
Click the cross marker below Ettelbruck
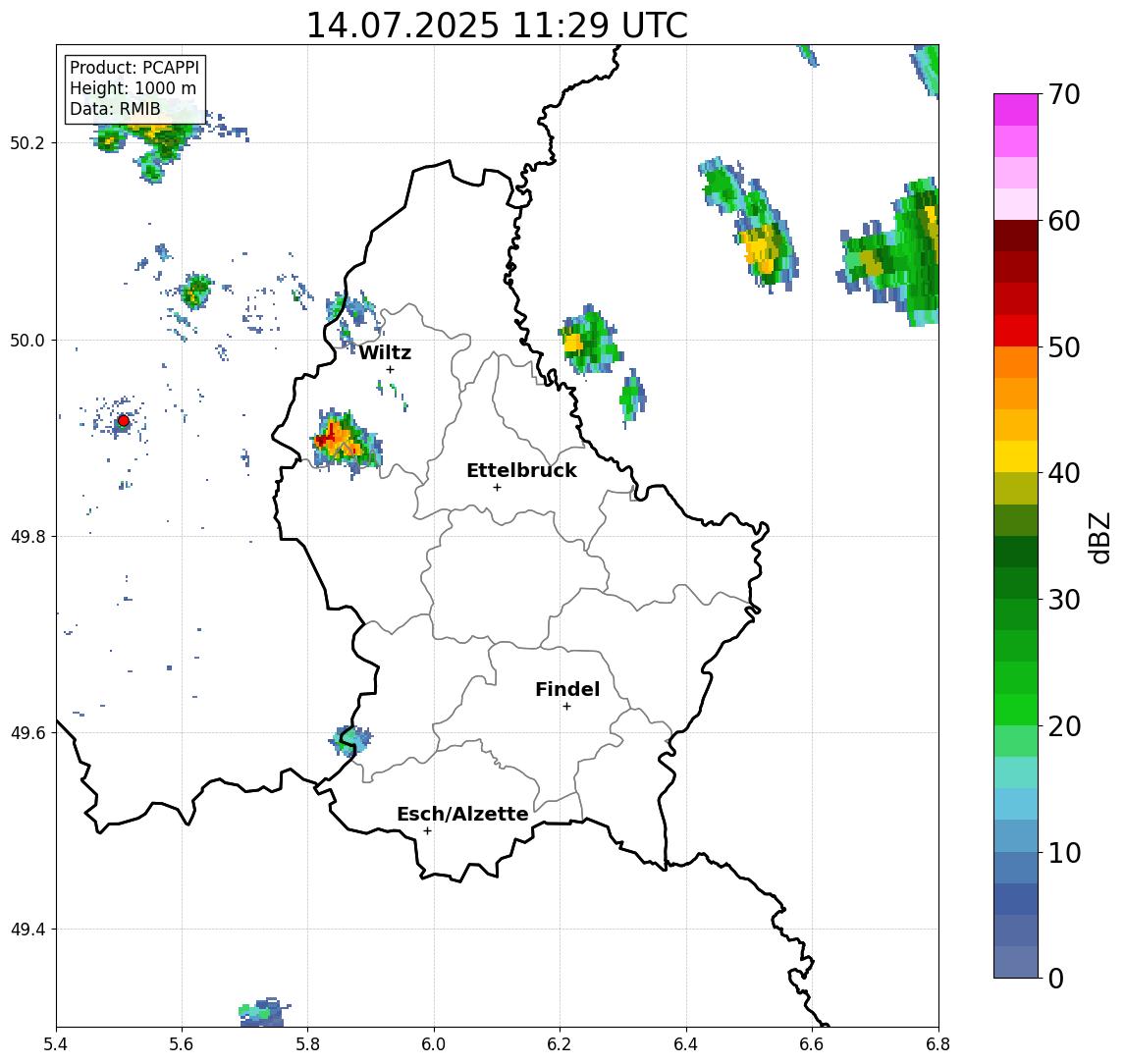[x=497, y=488]
